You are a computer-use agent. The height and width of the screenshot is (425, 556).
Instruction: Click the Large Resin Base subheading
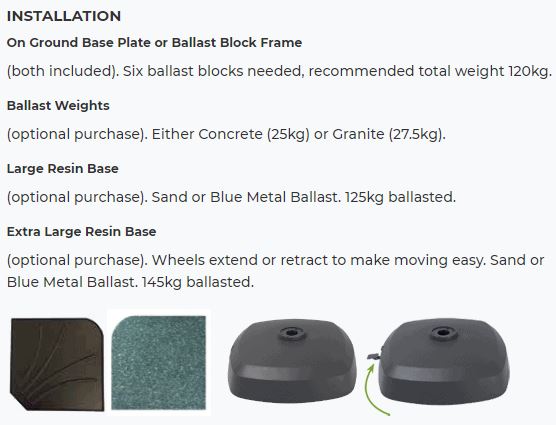click(x=62, y=169)
